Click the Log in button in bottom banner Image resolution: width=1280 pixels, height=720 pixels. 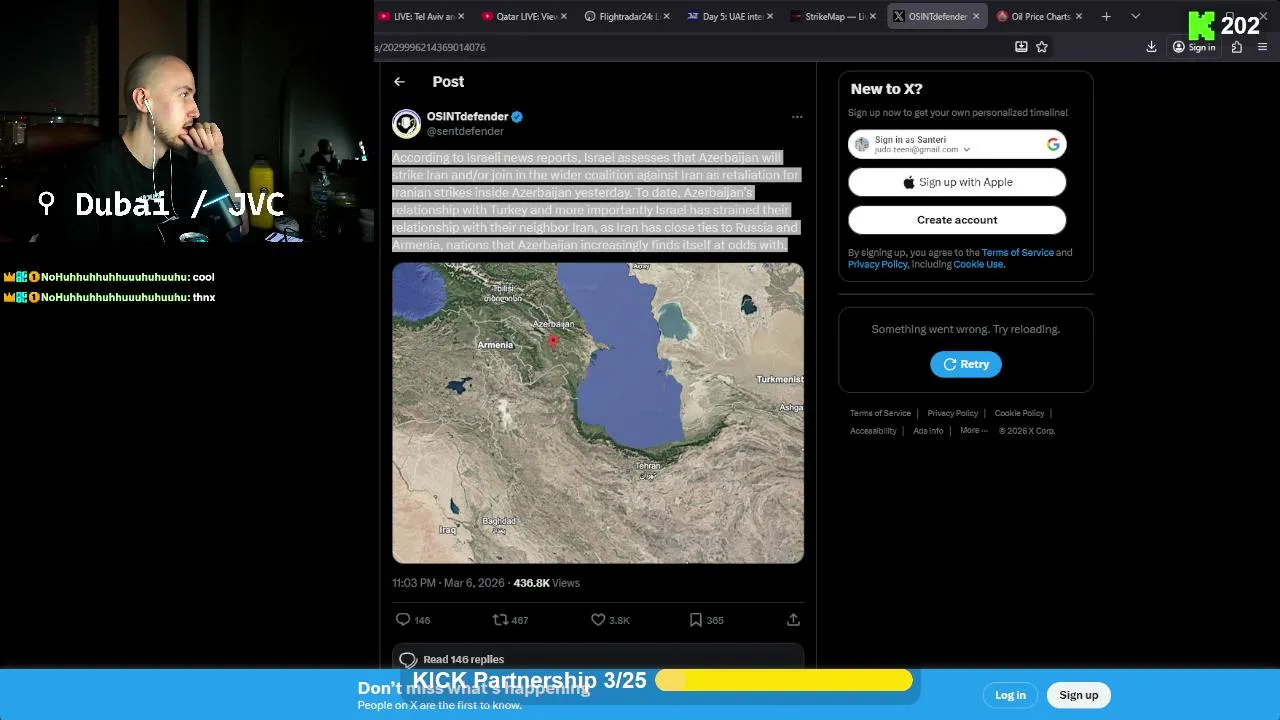[1010, 695]
